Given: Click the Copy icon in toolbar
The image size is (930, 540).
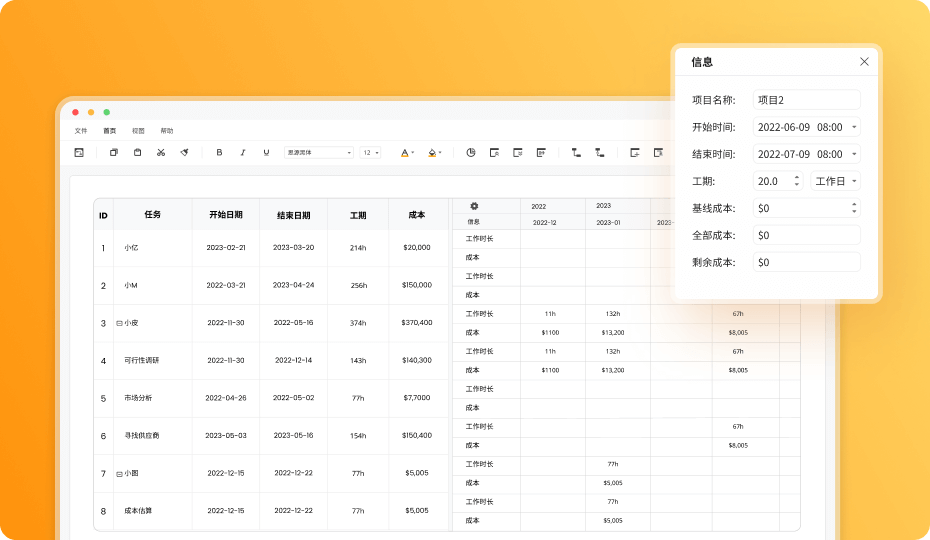Looking at the screenshot, I should click(x=114, y=153).
